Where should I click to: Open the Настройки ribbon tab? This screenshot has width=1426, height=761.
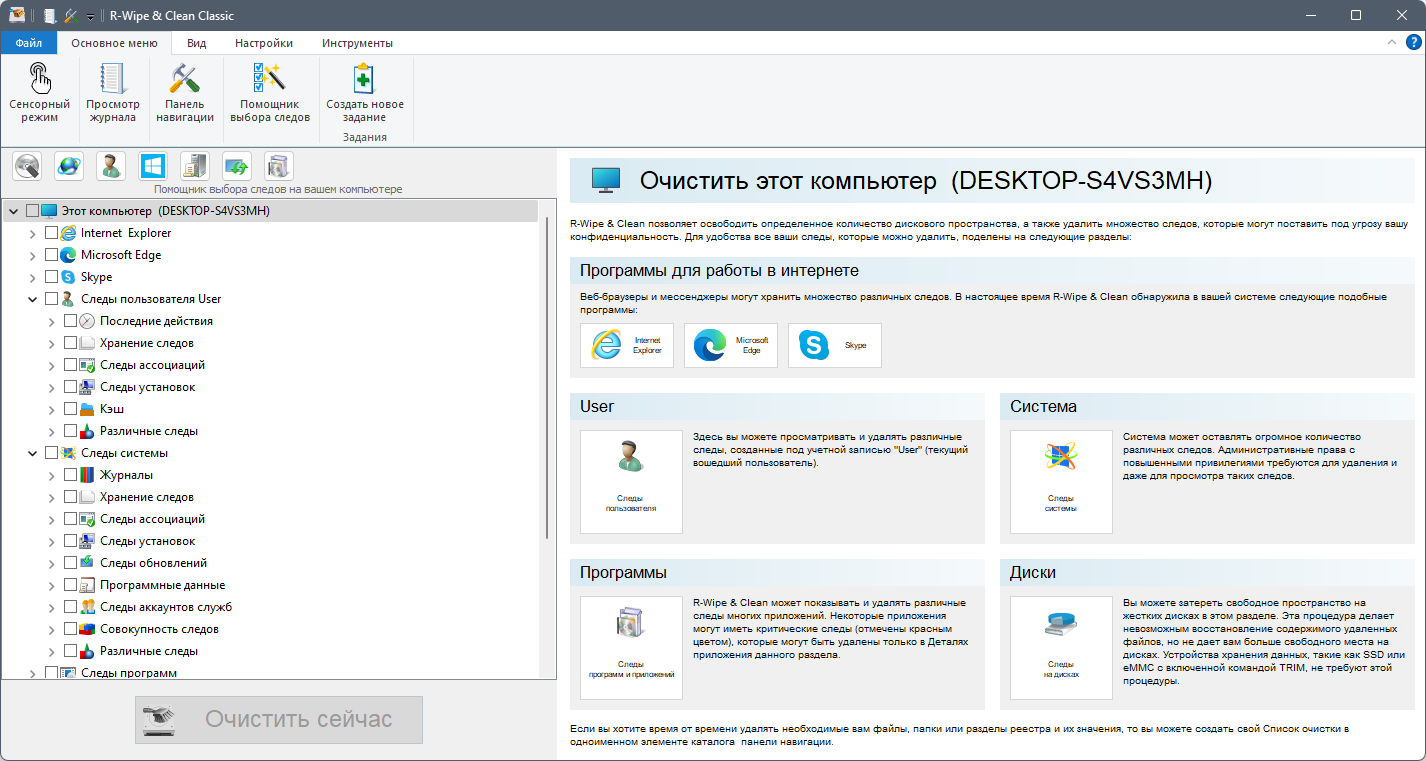[264, 43]
